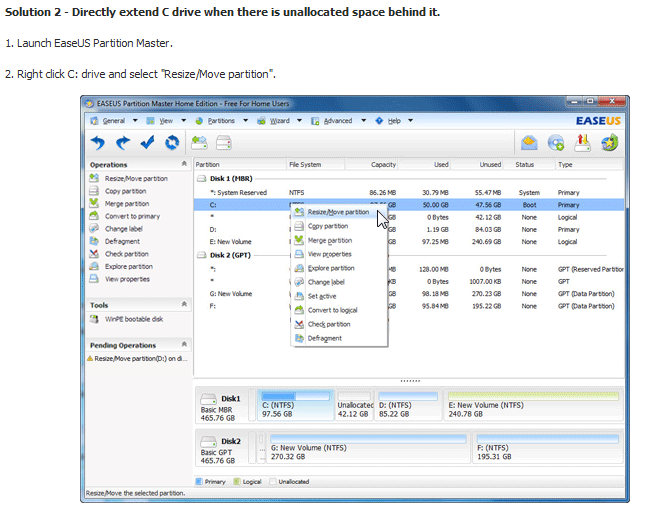Click the bootable CD icon in toolbar

coord(555,143)
